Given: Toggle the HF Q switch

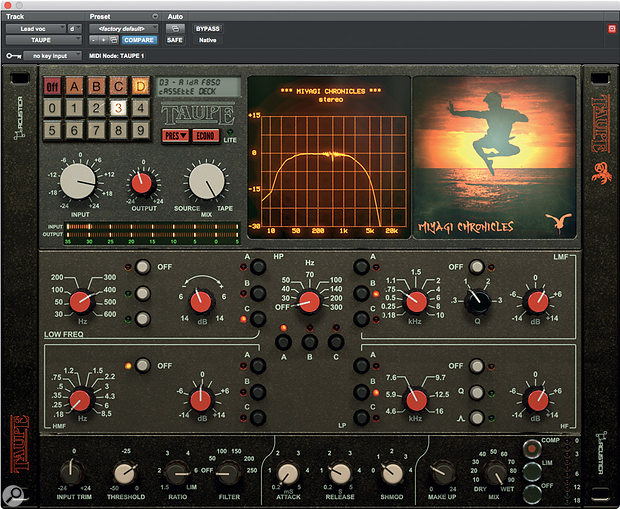Looking at the screenshot, I should point(476,392).
